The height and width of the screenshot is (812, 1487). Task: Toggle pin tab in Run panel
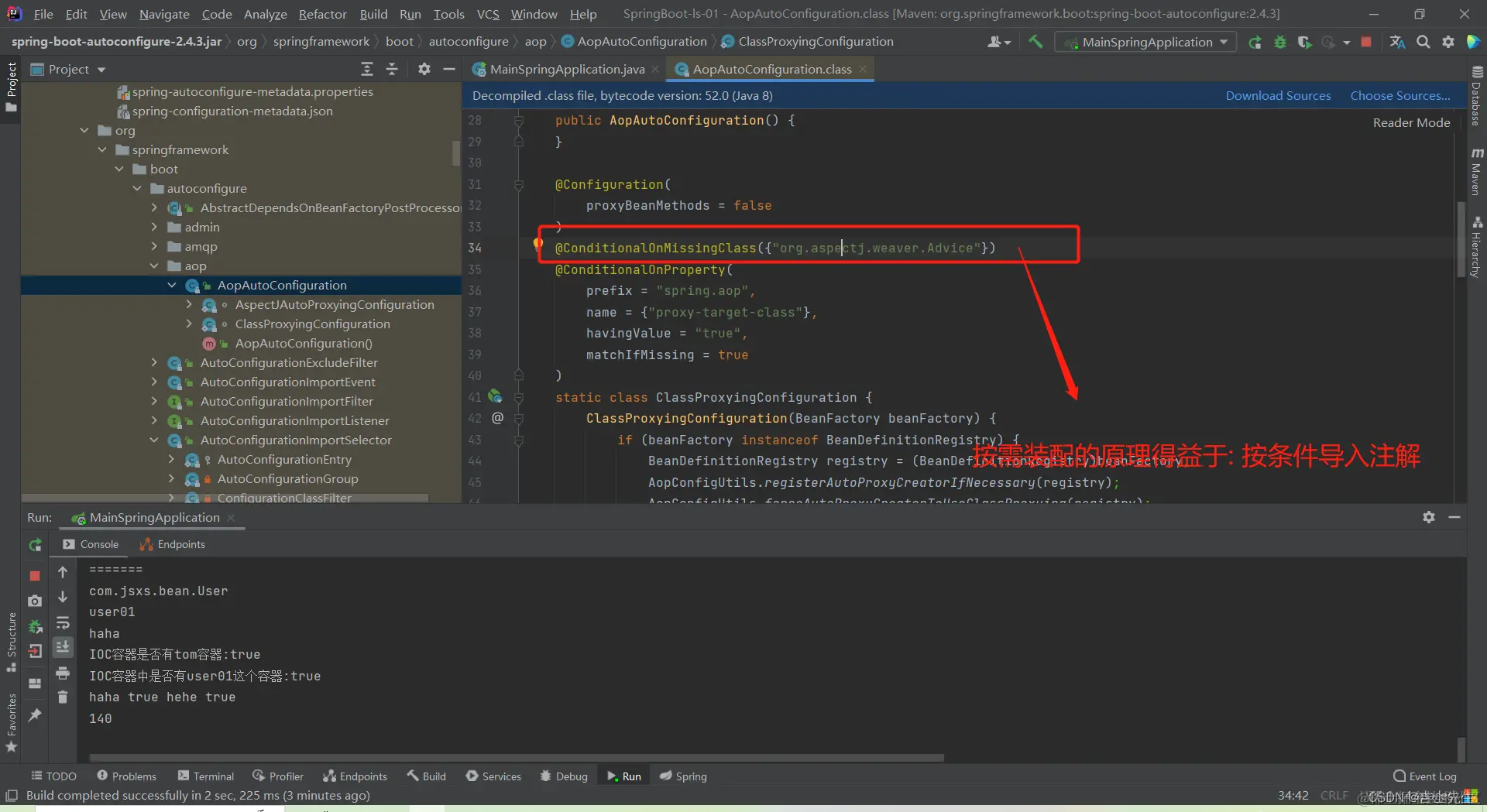click(35, 715)
